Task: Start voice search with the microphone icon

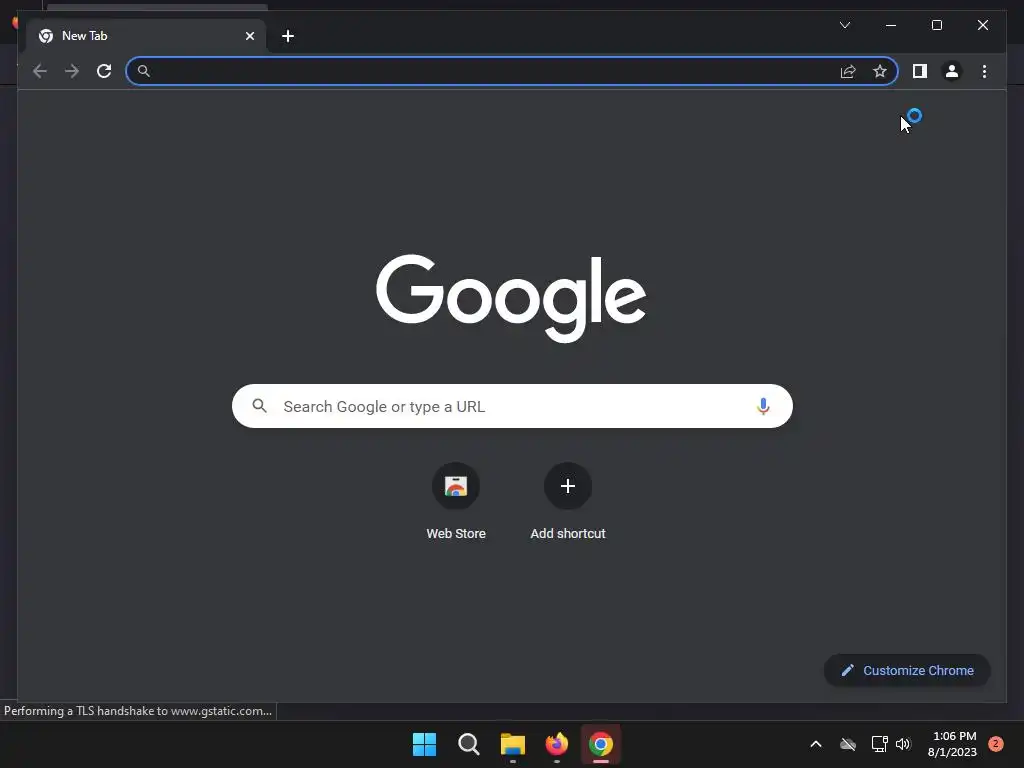Action: tap(763, 406)
